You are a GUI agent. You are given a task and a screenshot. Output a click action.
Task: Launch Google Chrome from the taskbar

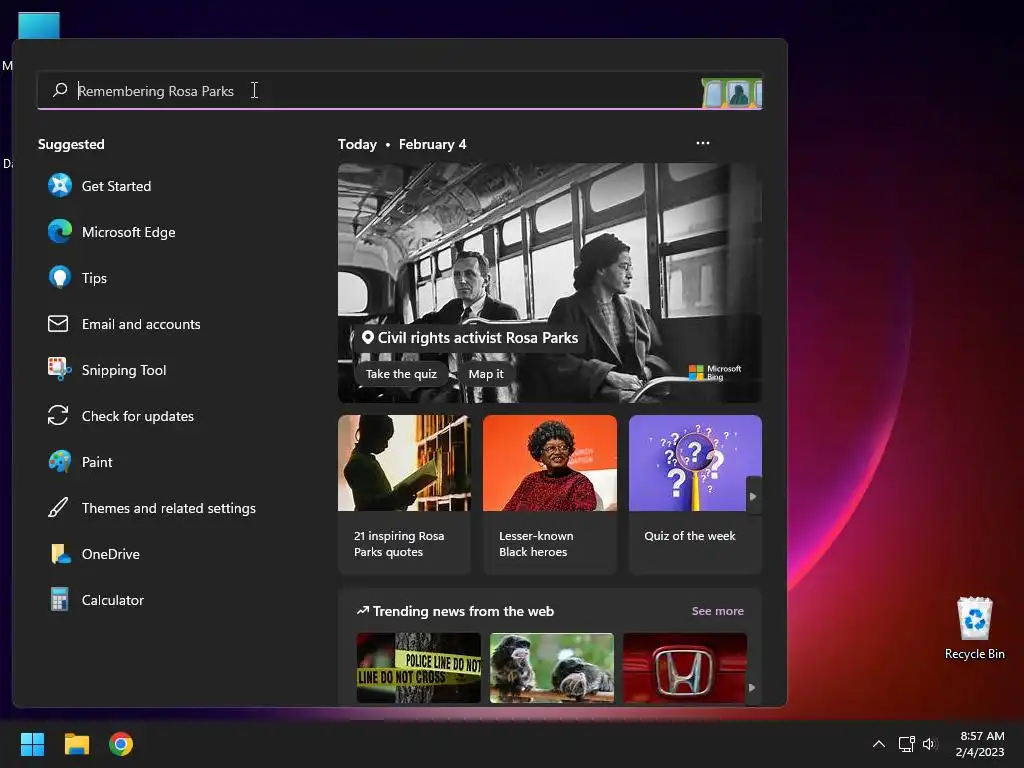(x=121, y=744)
